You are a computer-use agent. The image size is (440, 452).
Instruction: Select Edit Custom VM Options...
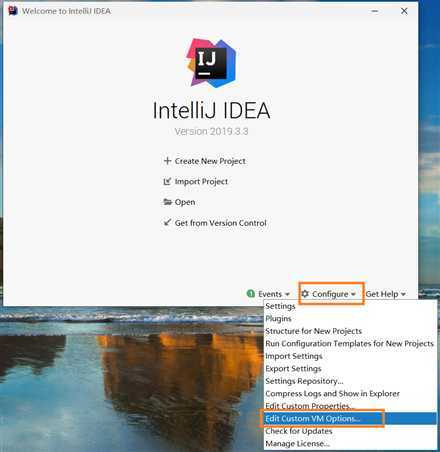coord(350,419)
